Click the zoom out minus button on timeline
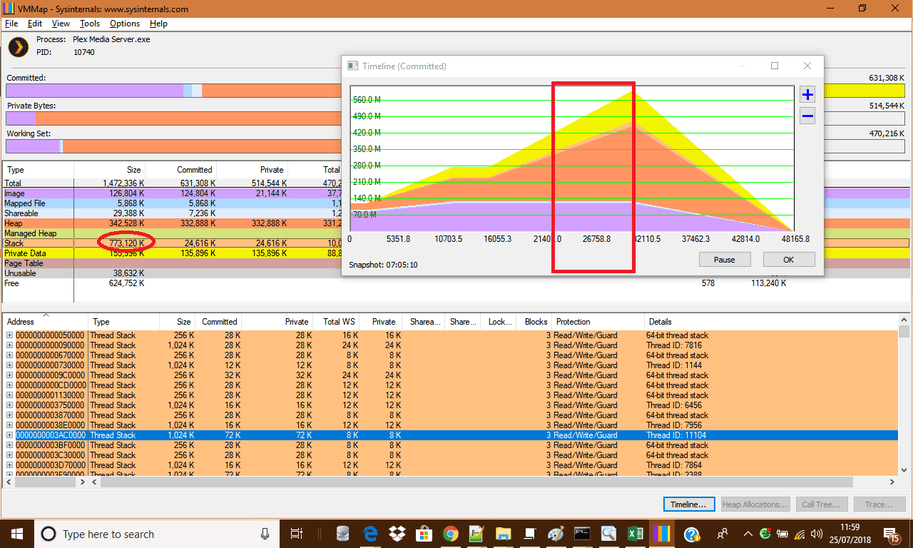The image size is (913, 548). pos(807,116)
